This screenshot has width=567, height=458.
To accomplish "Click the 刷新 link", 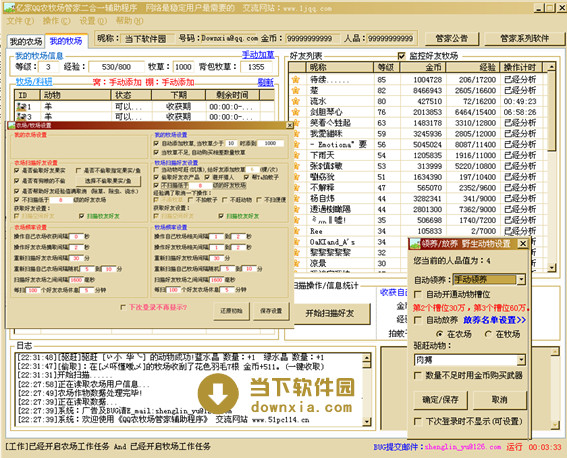I will pos(266,82).
